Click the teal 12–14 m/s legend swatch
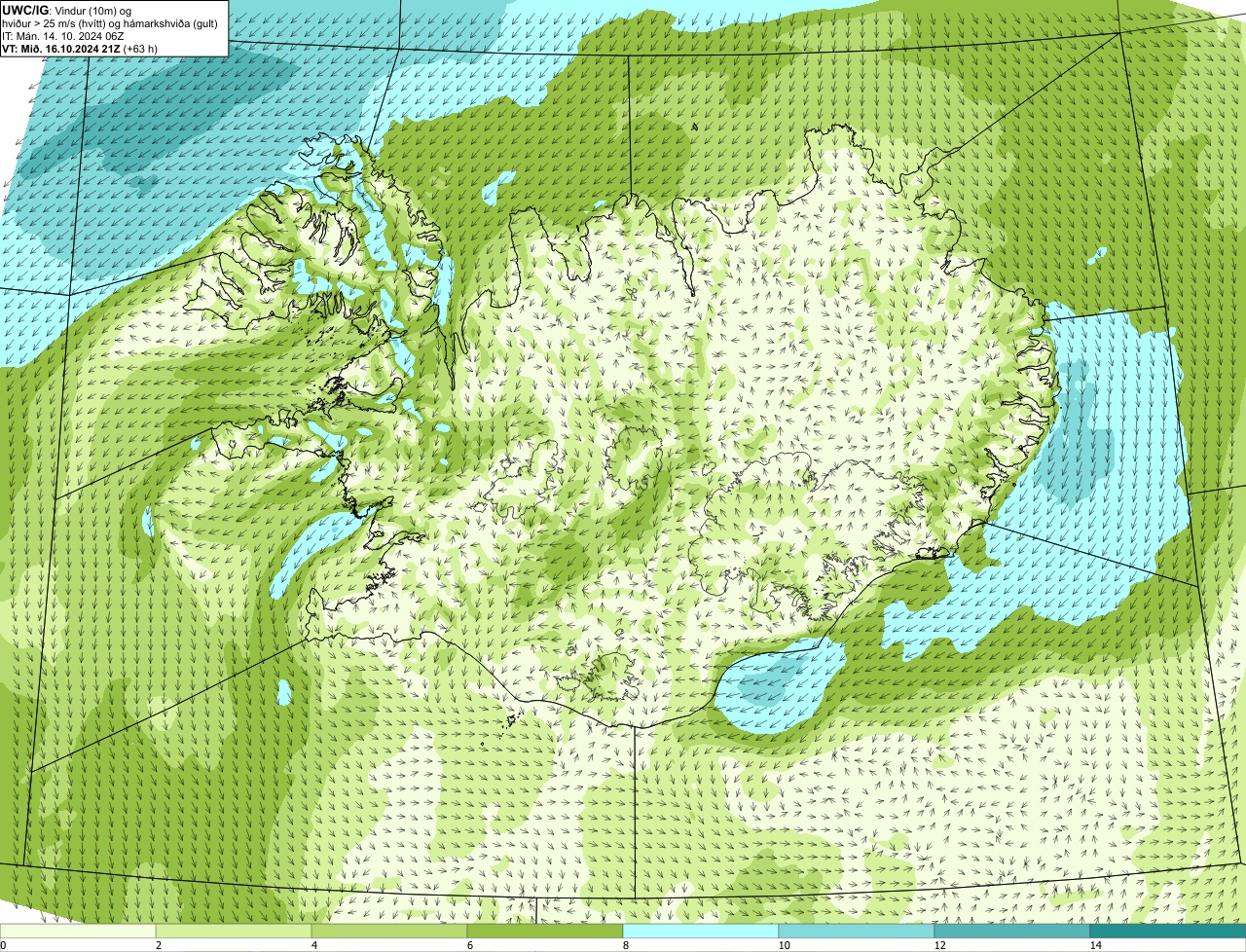 [1012, 931]
